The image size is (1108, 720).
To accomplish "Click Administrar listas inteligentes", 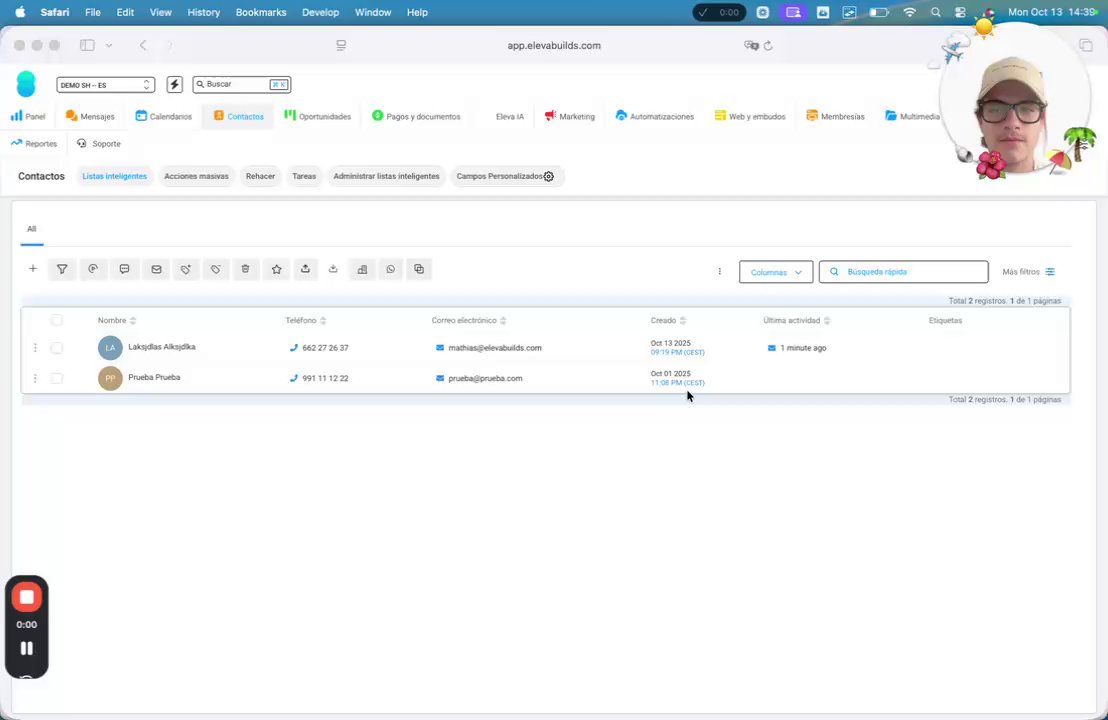I will [387, 176].
